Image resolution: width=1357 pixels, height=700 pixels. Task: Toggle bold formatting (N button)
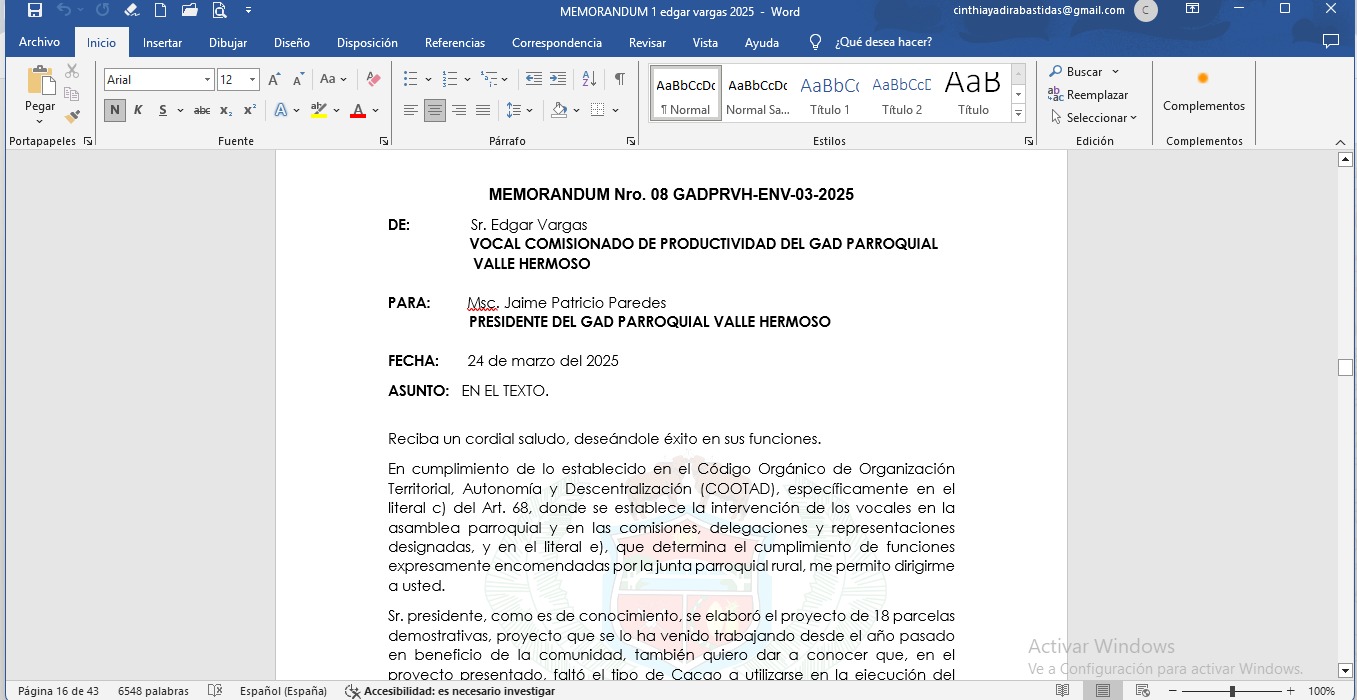[115, 110]
